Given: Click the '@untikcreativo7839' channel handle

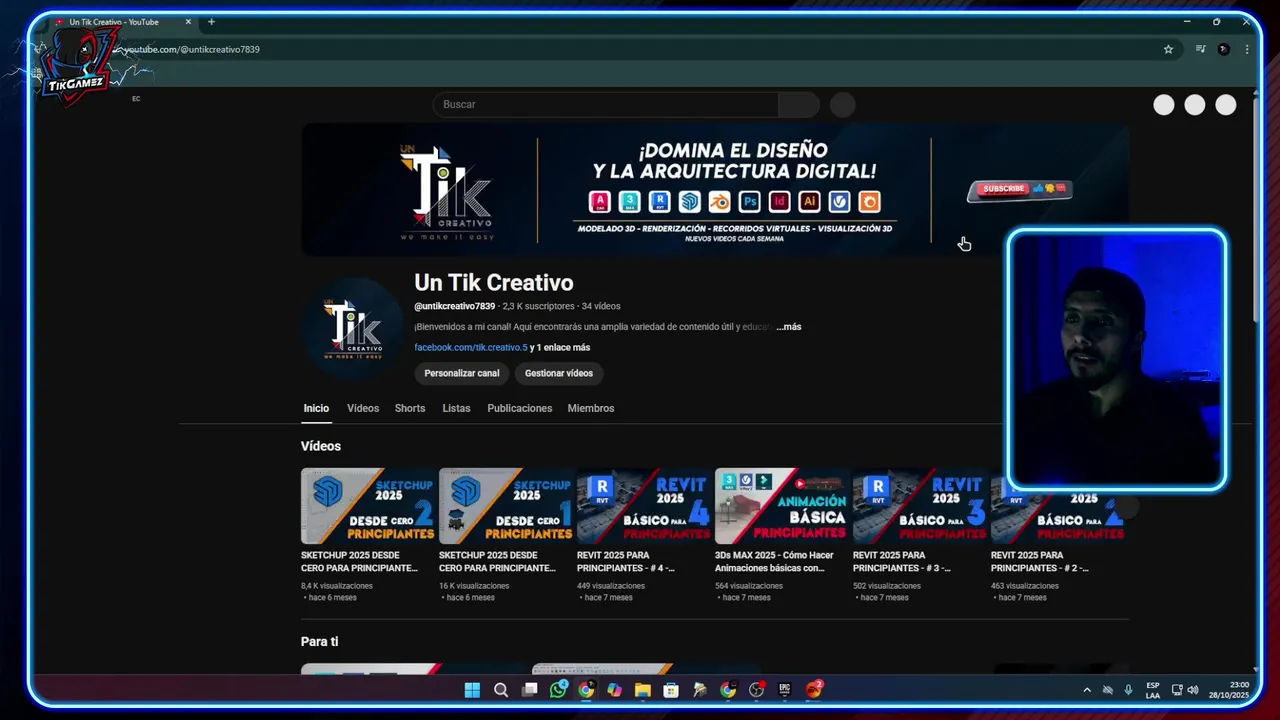Looking at the screenshot, I should click(455, 306).
